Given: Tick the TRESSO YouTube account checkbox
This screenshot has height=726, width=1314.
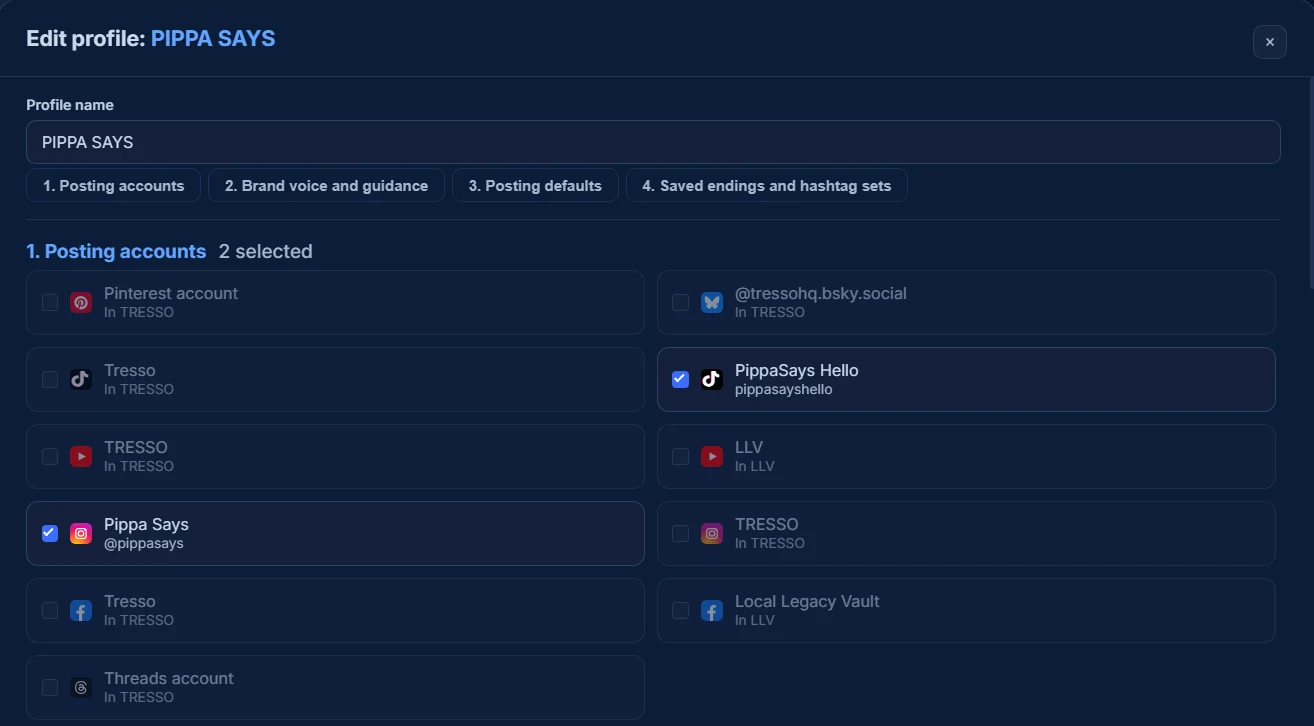Looking at the screenshot, I should point(50,456).
